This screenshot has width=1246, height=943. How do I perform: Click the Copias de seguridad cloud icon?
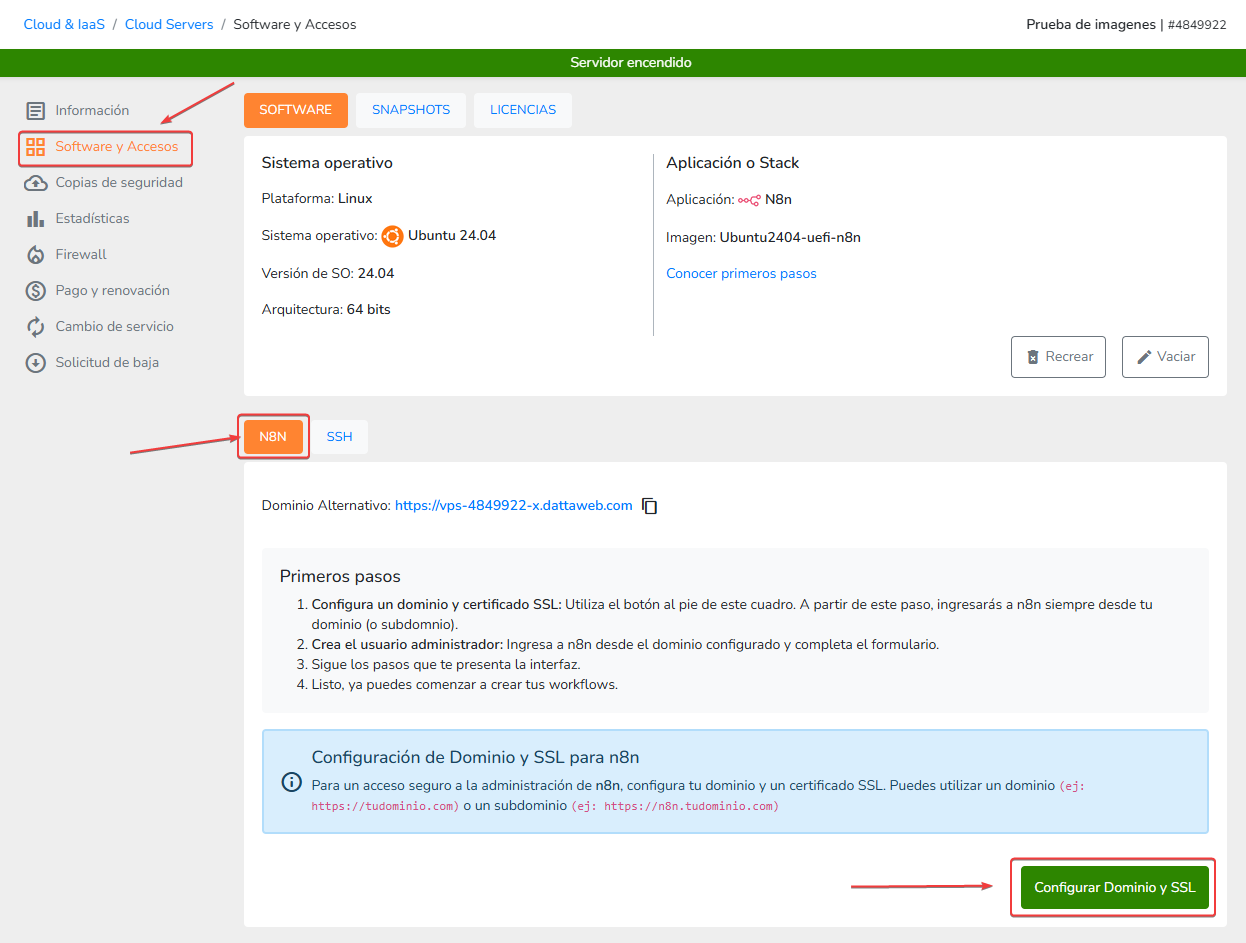tap(36, 183)
